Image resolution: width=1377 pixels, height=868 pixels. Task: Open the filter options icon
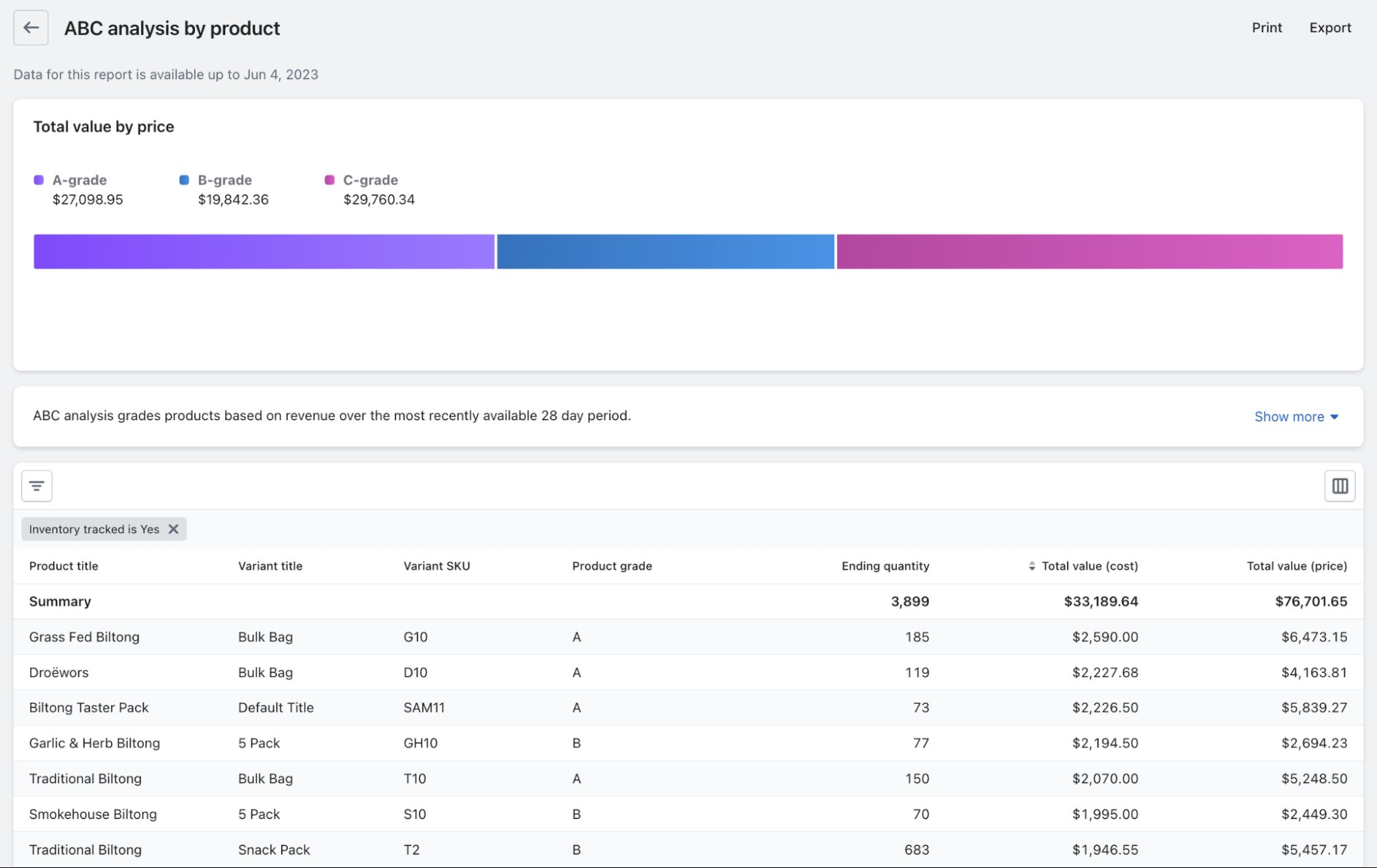[x=37, y=486]
